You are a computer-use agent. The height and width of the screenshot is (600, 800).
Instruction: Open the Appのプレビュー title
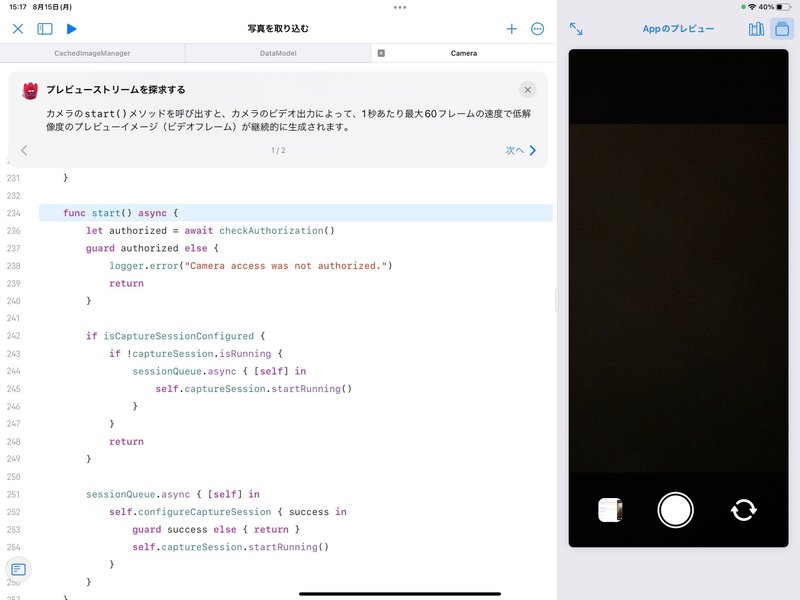click(678, 29)
